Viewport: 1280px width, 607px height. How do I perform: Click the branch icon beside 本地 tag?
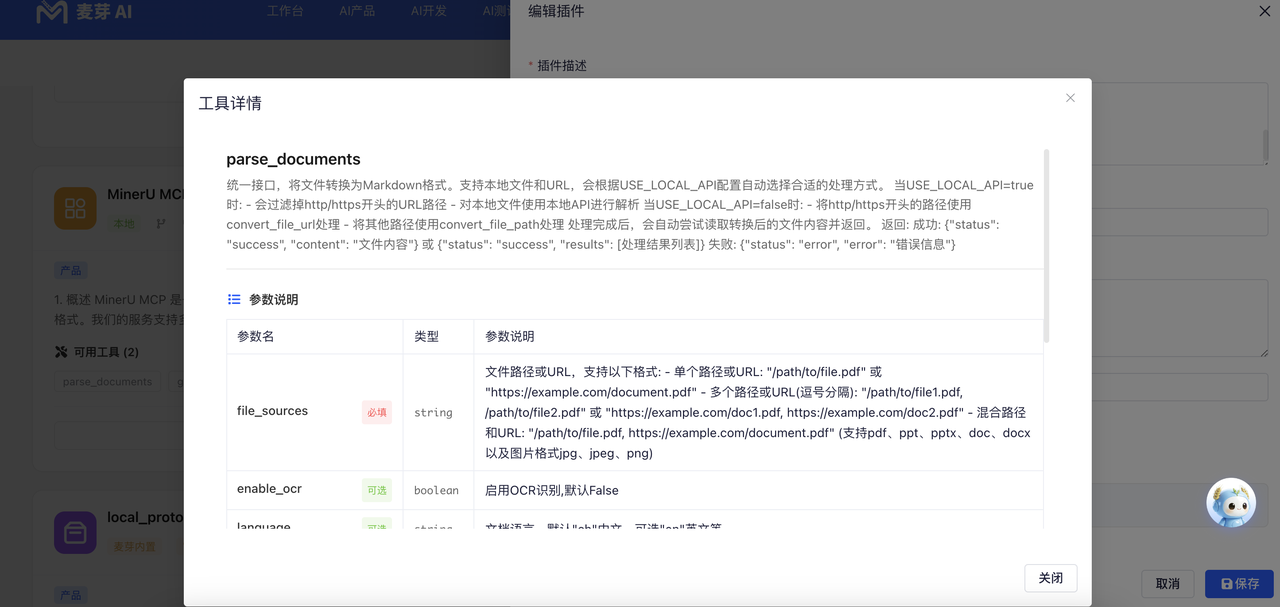(x=161, y=223)
